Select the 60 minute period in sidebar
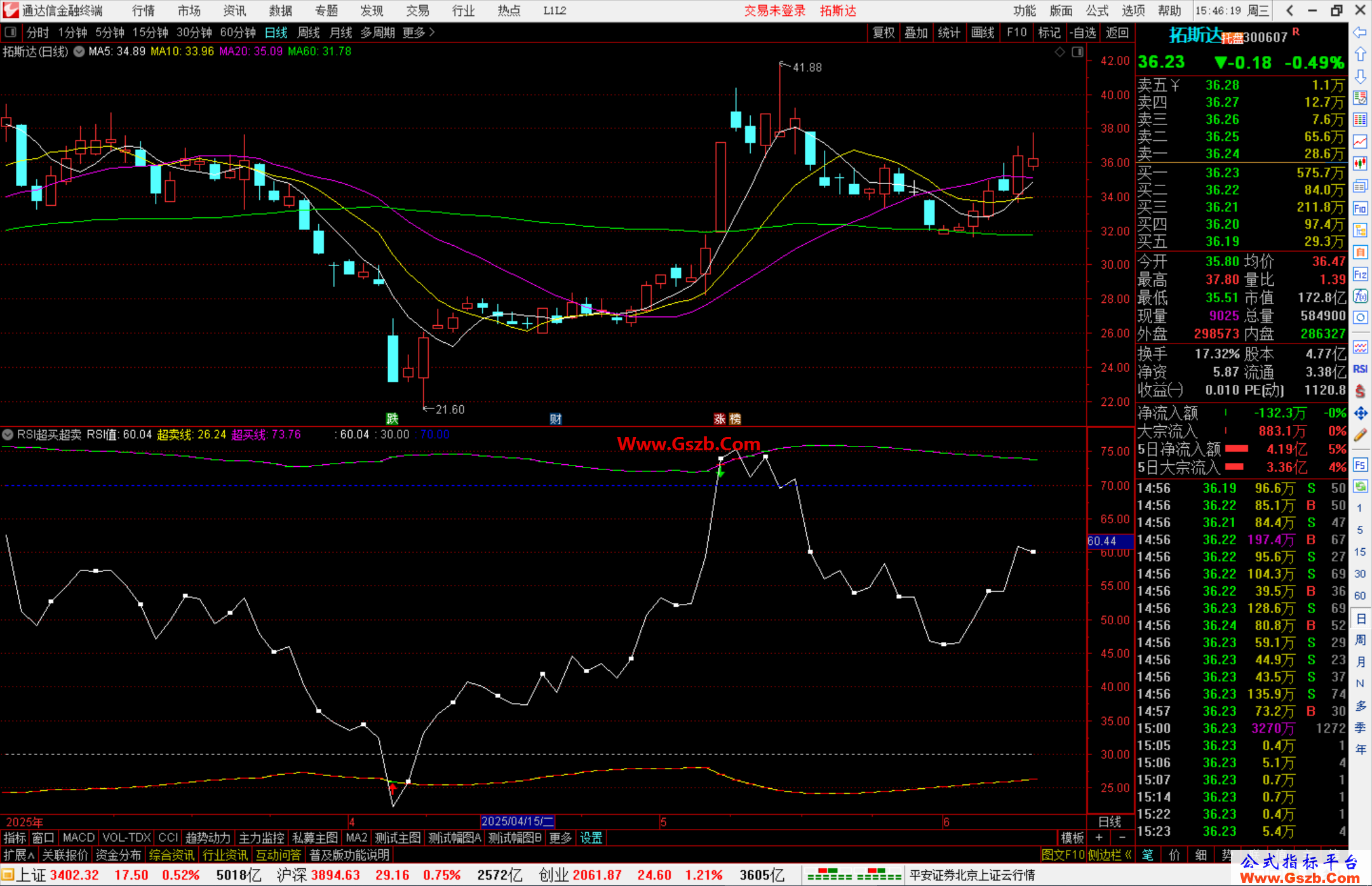Image resolution: width=1372 pixels, height=886 pixels. 1360,596
